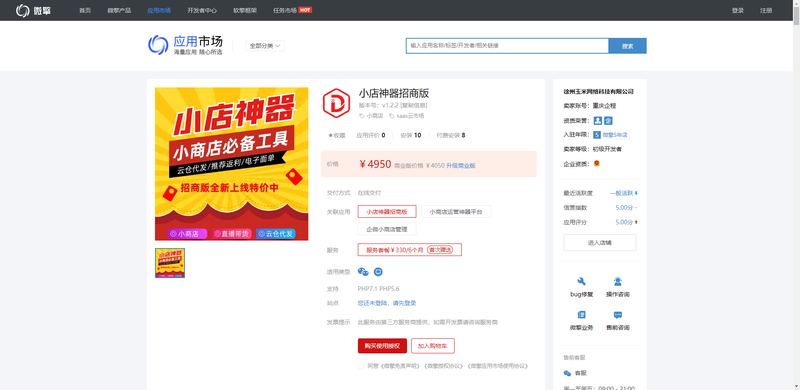Screen dimensions: 800x390
Task: Click the 登录 link at top right
Action: [x=738, y=10]
